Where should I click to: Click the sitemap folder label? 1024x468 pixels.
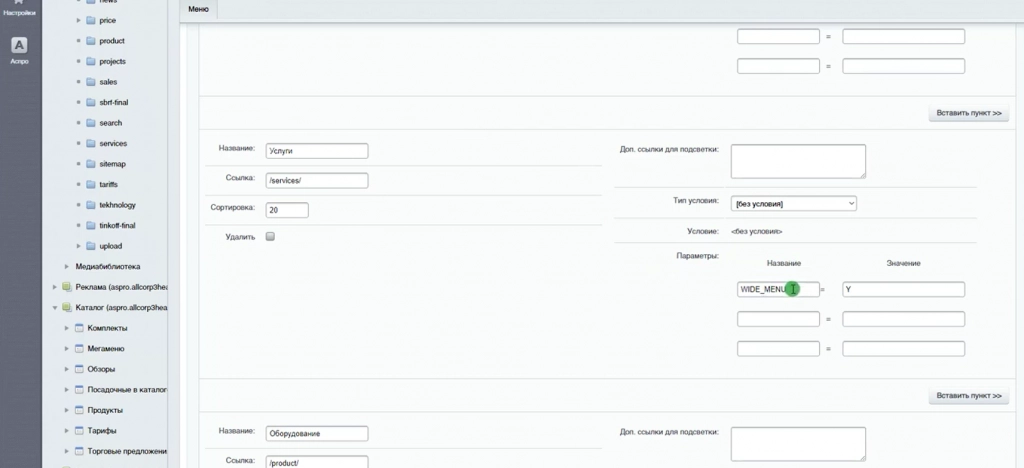tap(112, 164)
